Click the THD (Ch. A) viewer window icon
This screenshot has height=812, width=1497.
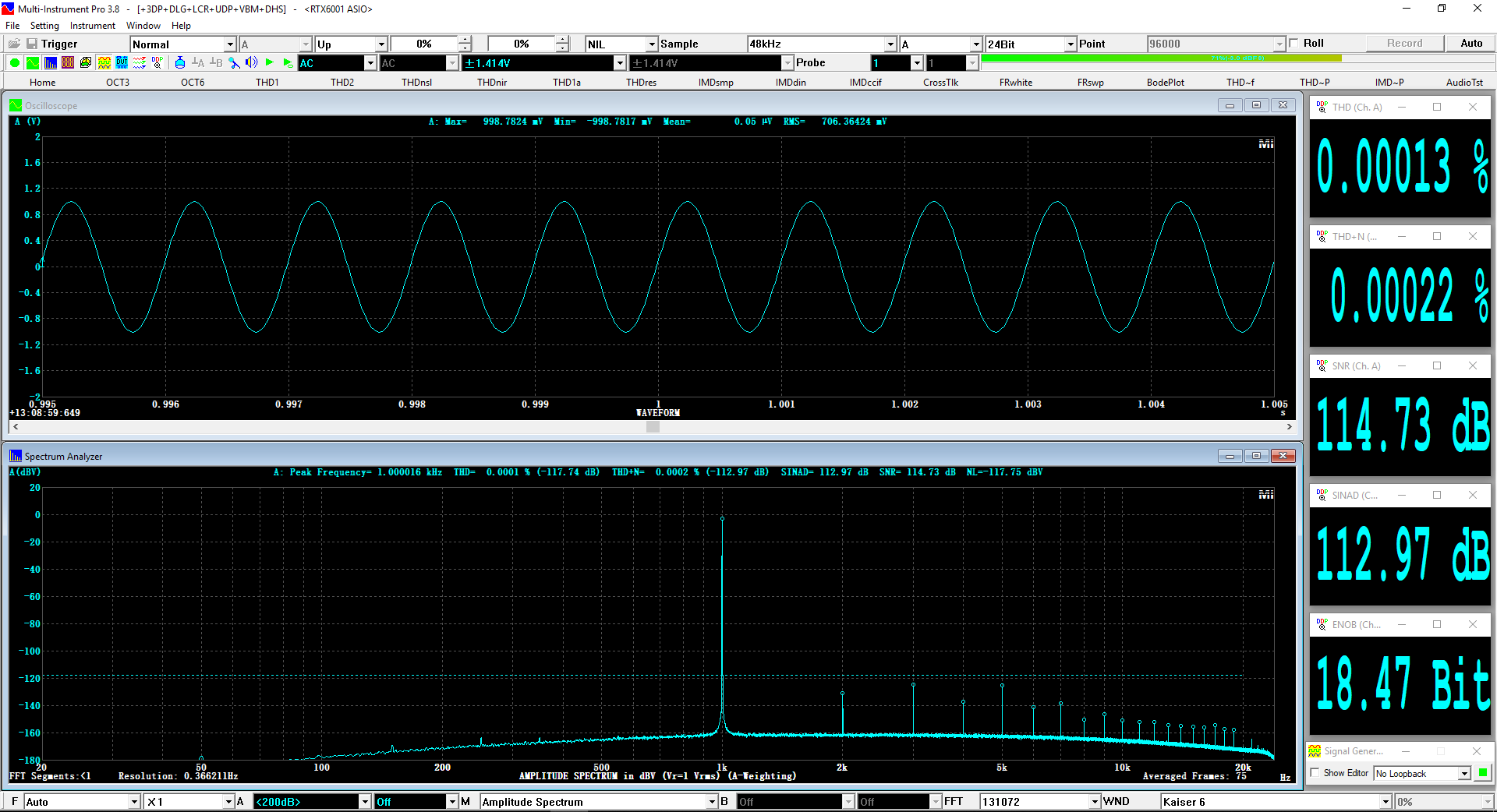[x=1322, y=107]
